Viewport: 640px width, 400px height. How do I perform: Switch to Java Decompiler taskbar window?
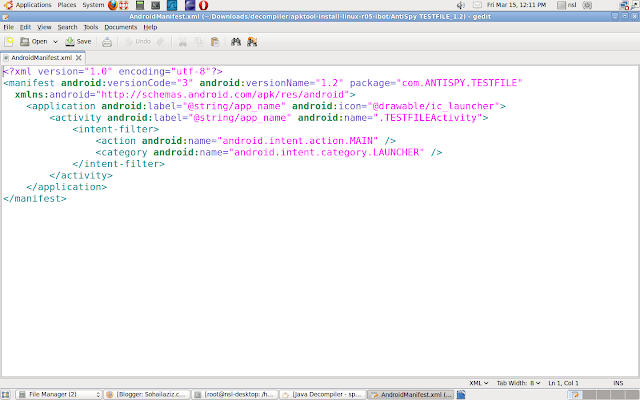322,394
